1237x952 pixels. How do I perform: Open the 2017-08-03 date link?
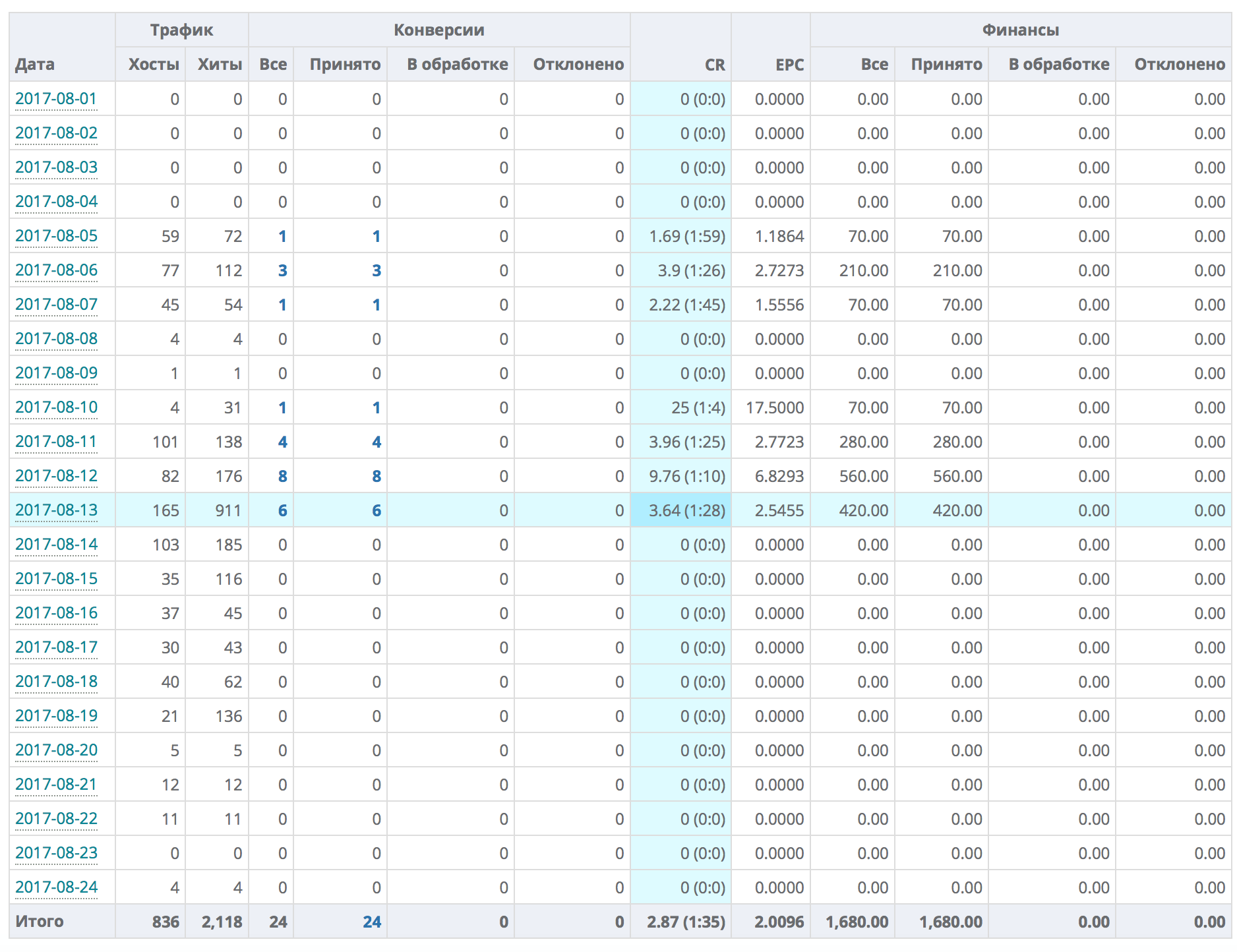(56, 167)
